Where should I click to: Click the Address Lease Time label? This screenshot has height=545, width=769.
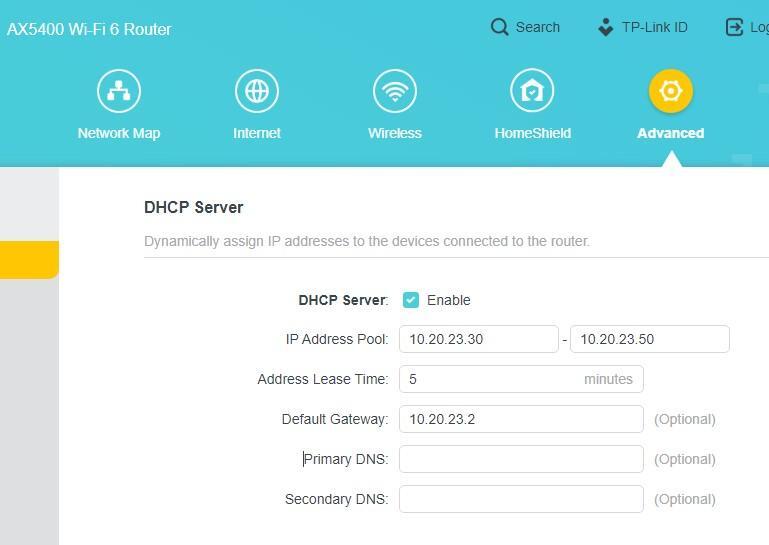click(x=323, y=379)
